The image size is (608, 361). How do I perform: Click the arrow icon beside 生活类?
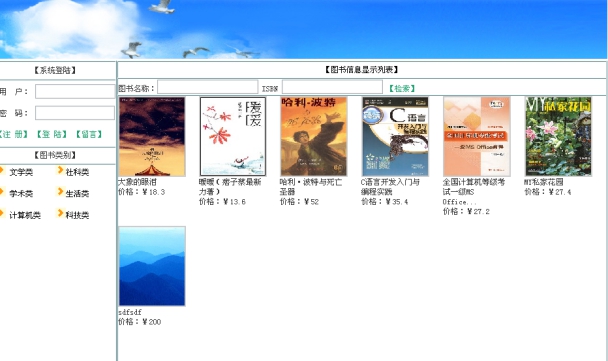pos(60,191)
